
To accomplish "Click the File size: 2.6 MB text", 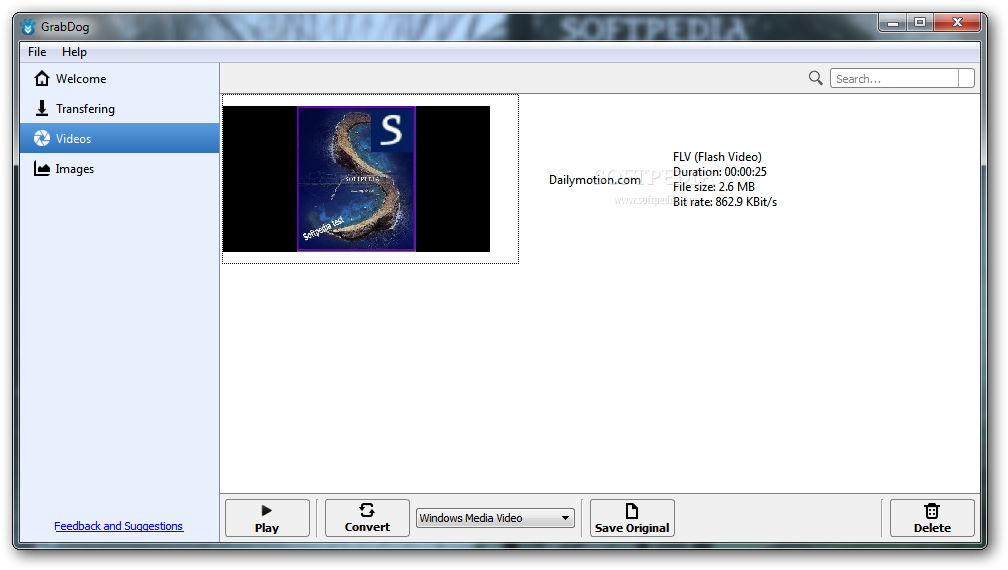I will pos(714,187).
